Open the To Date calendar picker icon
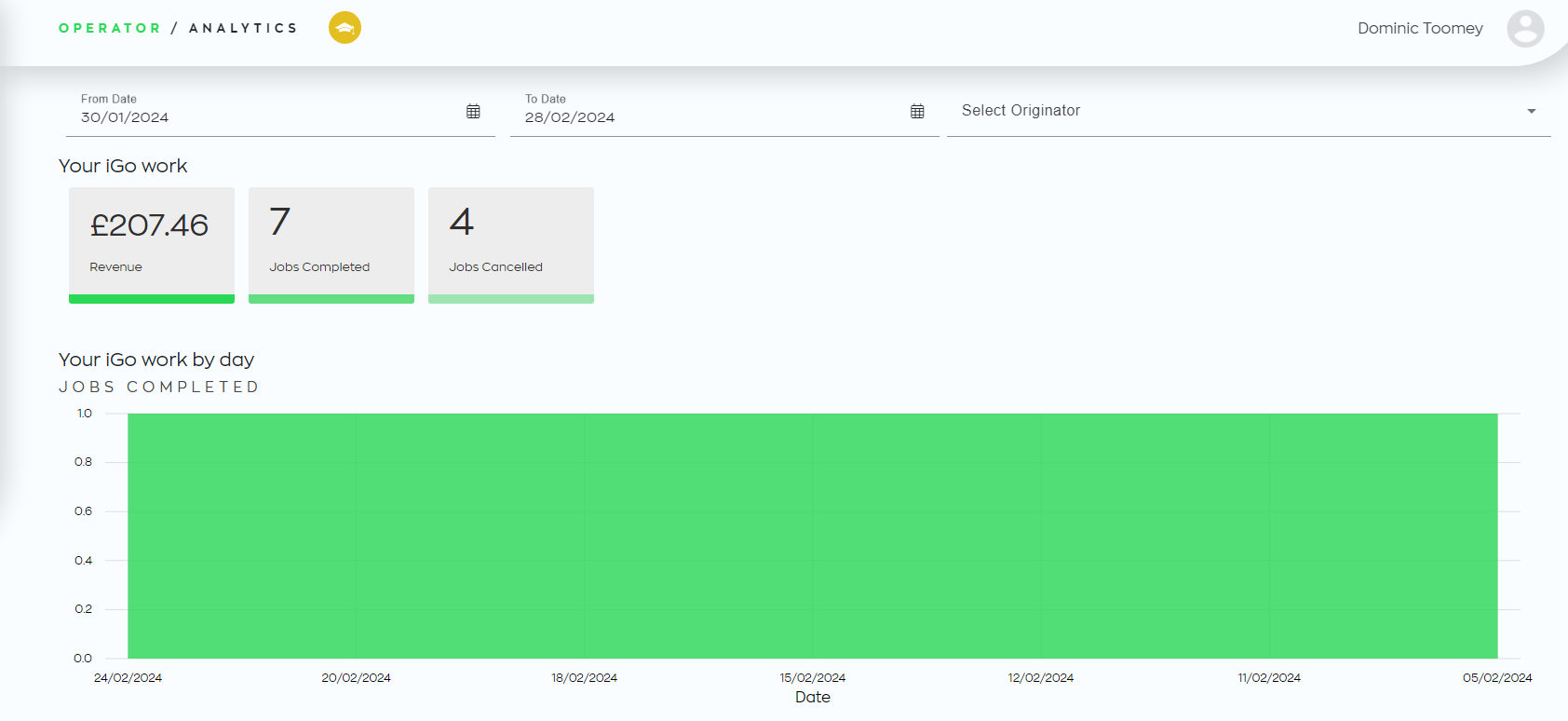1568x721 pixels. click(x=917, y=111)
